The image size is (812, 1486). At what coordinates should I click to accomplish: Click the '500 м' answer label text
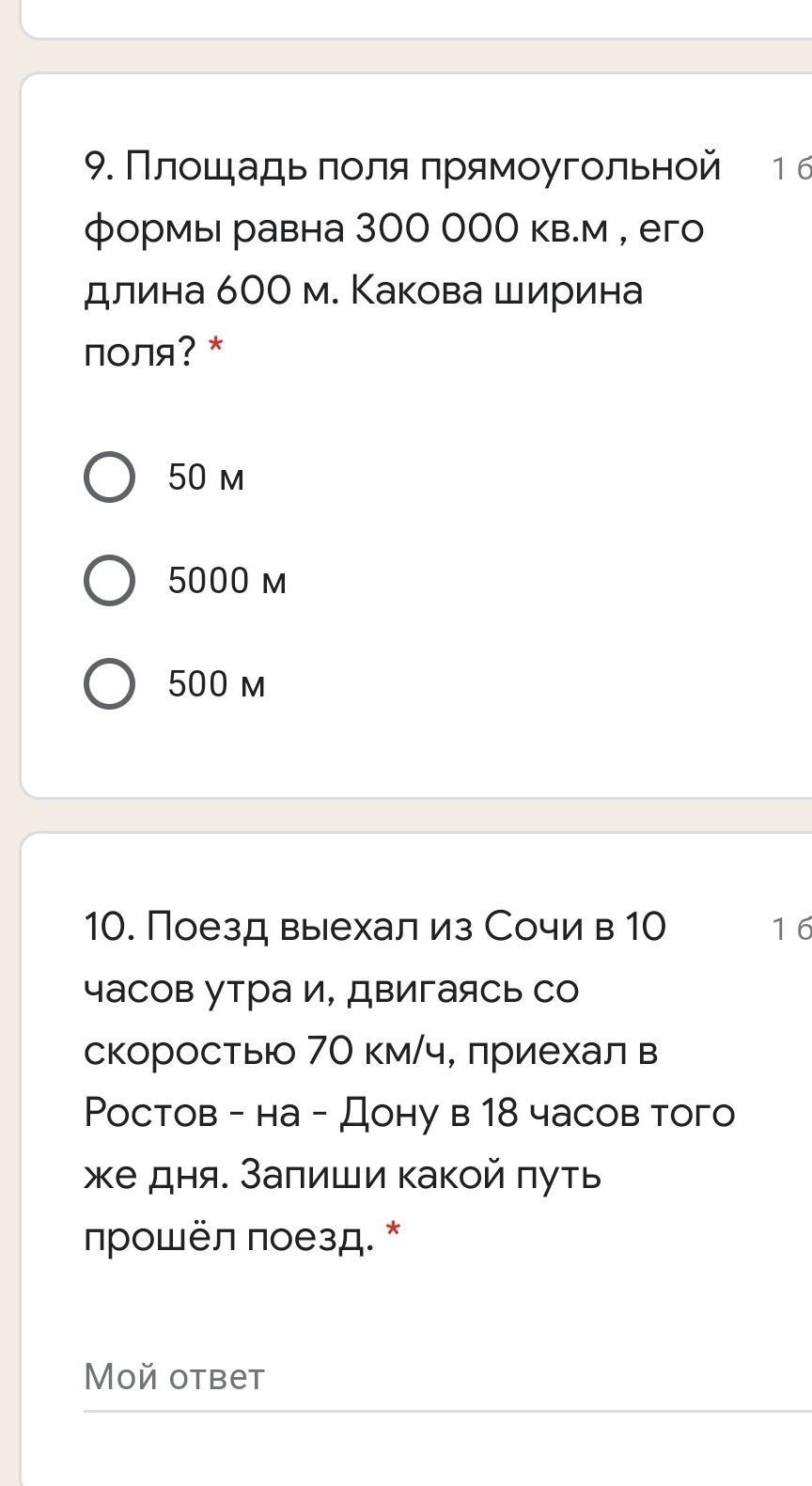(216, 683)
